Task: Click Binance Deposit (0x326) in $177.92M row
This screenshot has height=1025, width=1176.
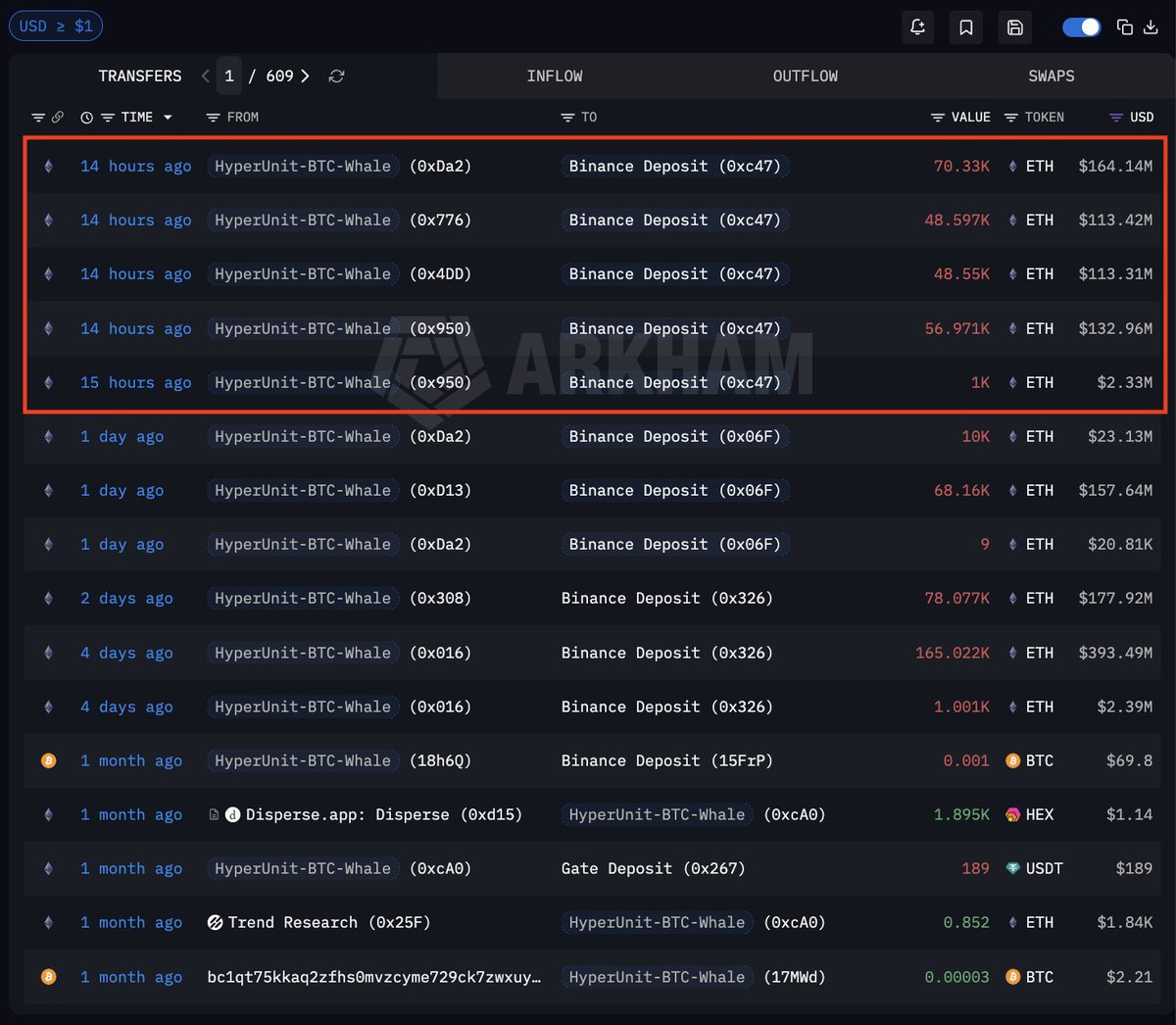Action: coord(666,598)
